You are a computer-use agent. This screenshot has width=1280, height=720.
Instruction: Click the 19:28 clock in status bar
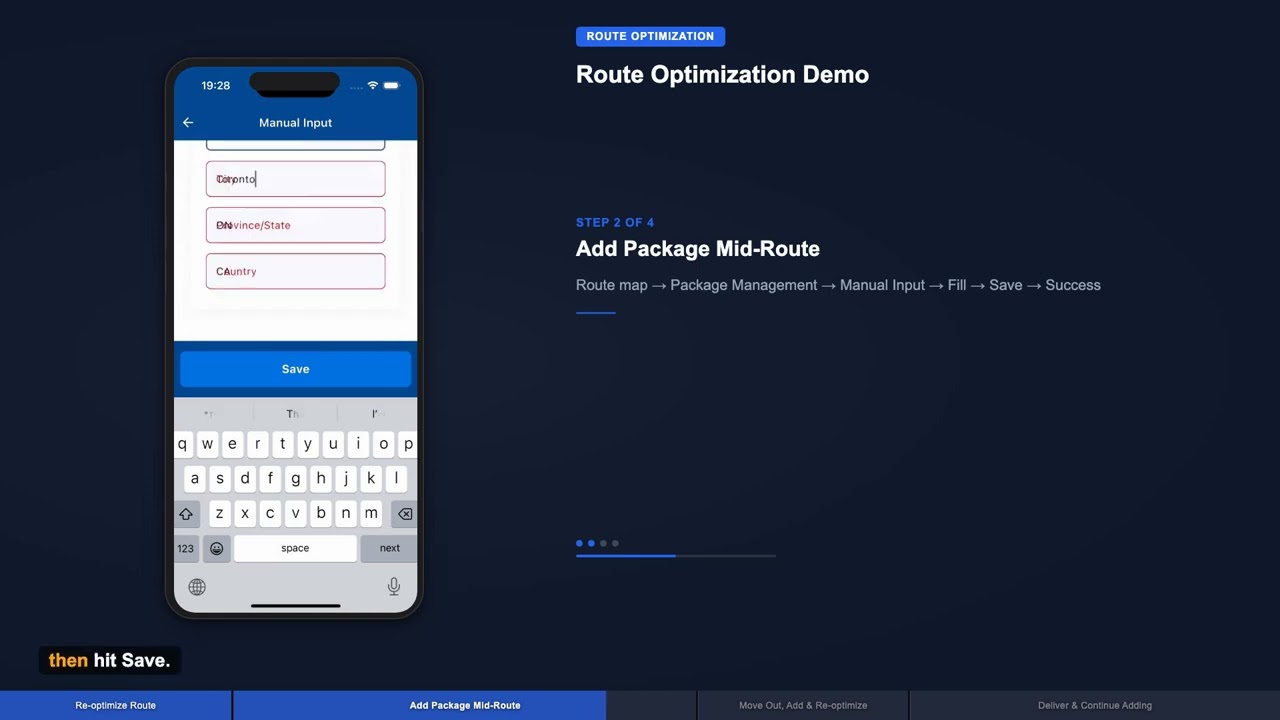(215, 85)
